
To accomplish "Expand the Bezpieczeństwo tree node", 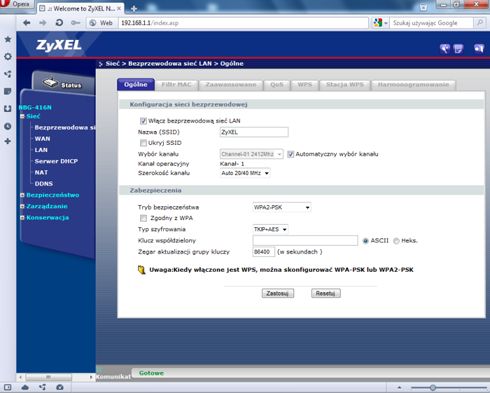I will pyautogui.click(x=22, y=195).
